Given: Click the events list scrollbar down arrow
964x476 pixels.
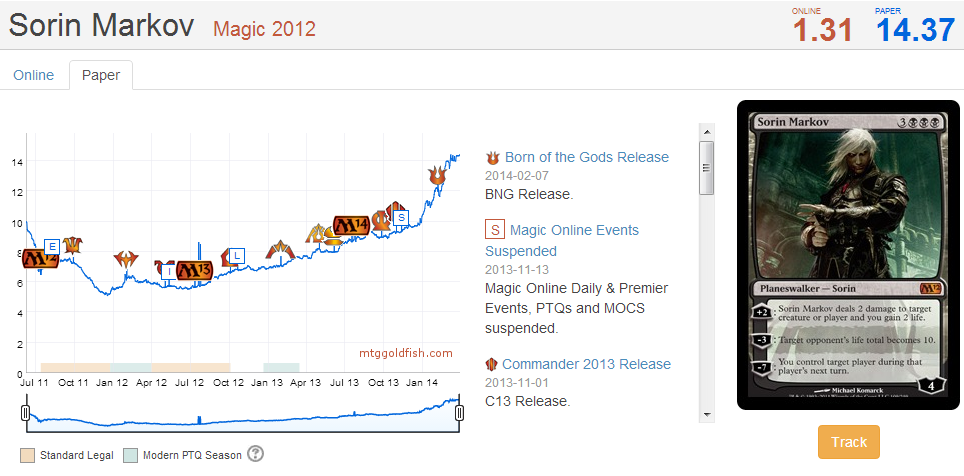Looking at the screenshot, I should coord(706,413).
